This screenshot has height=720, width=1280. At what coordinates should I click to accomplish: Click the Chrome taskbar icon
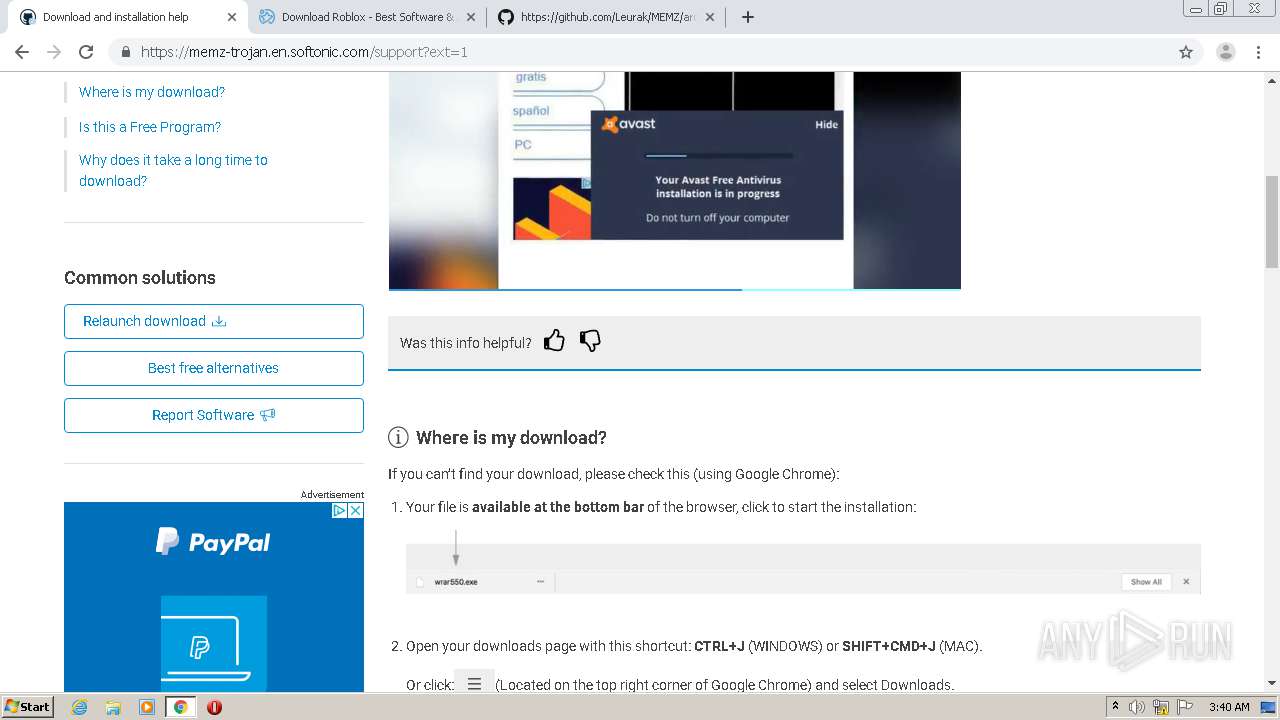(x=180, y=707)
